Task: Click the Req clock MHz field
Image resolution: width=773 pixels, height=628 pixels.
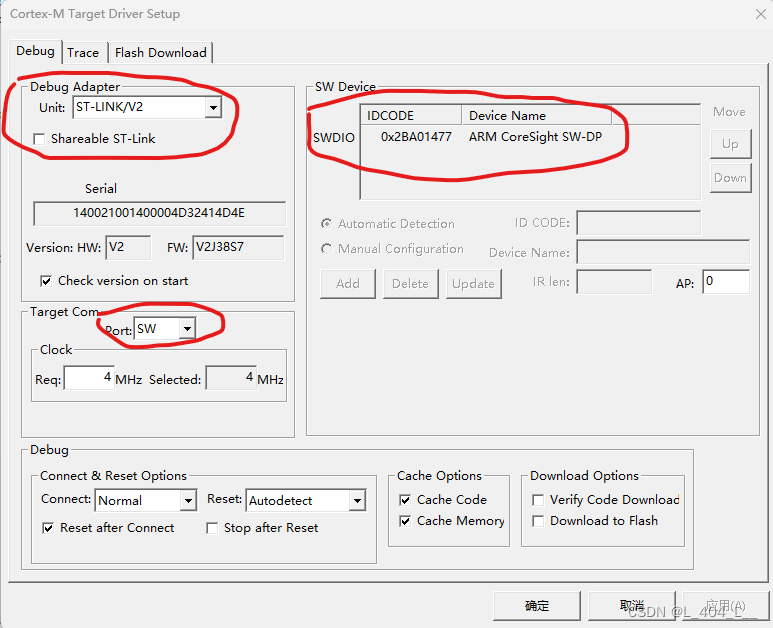Action: pos(89,378)
